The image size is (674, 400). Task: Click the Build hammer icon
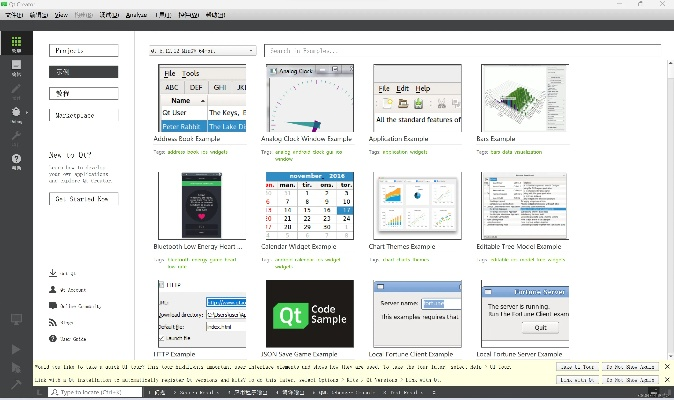click(x=16, y=383)
